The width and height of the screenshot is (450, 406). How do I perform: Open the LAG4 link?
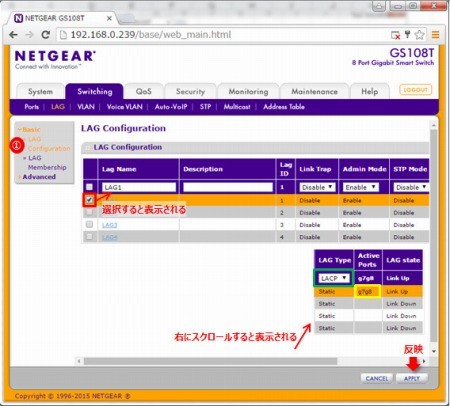(x=110, y=237)
